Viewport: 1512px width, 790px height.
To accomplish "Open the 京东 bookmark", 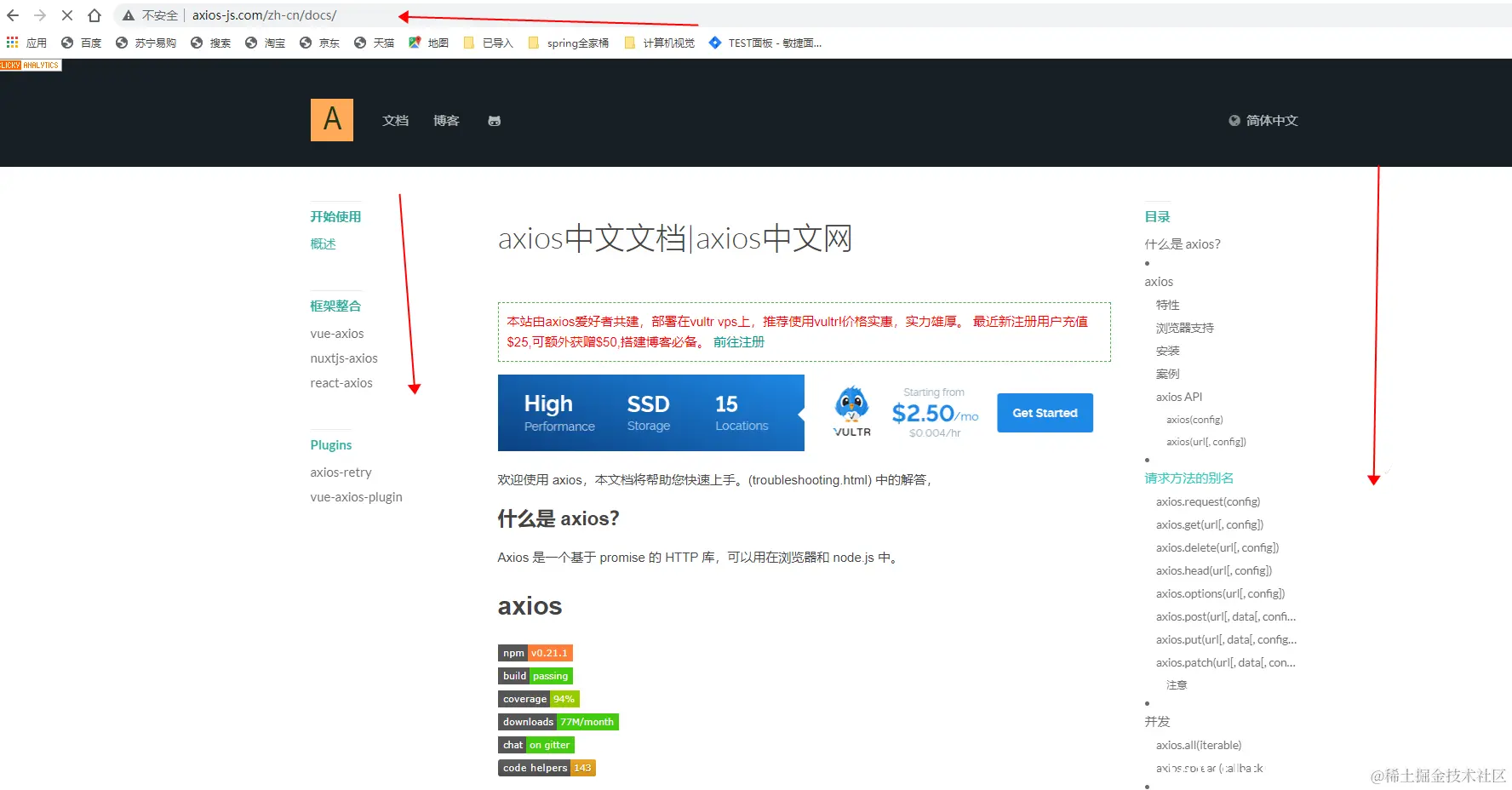I will pyautogui.click(x=319, y=43).
